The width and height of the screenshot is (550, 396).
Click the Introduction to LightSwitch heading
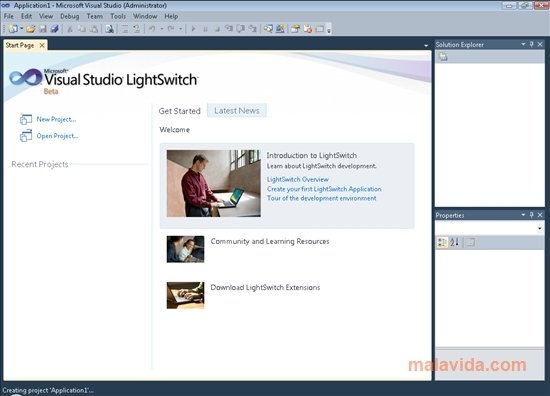(x=311, y=155)
